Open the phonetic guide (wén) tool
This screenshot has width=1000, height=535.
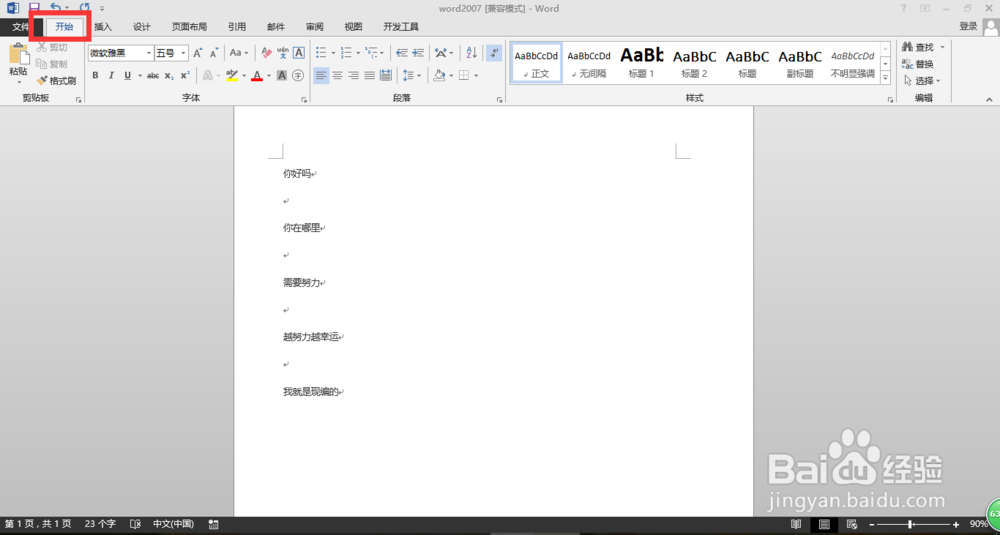pyautogui.click(x=283, y=53)
